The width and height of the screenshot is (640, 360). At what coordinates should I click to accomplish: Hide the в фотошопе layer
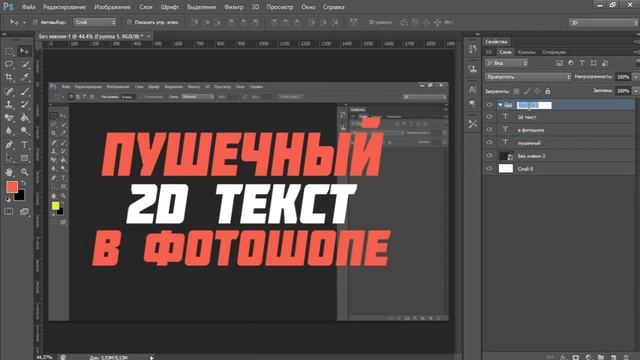pyautogui.click(x=489, y=130)
